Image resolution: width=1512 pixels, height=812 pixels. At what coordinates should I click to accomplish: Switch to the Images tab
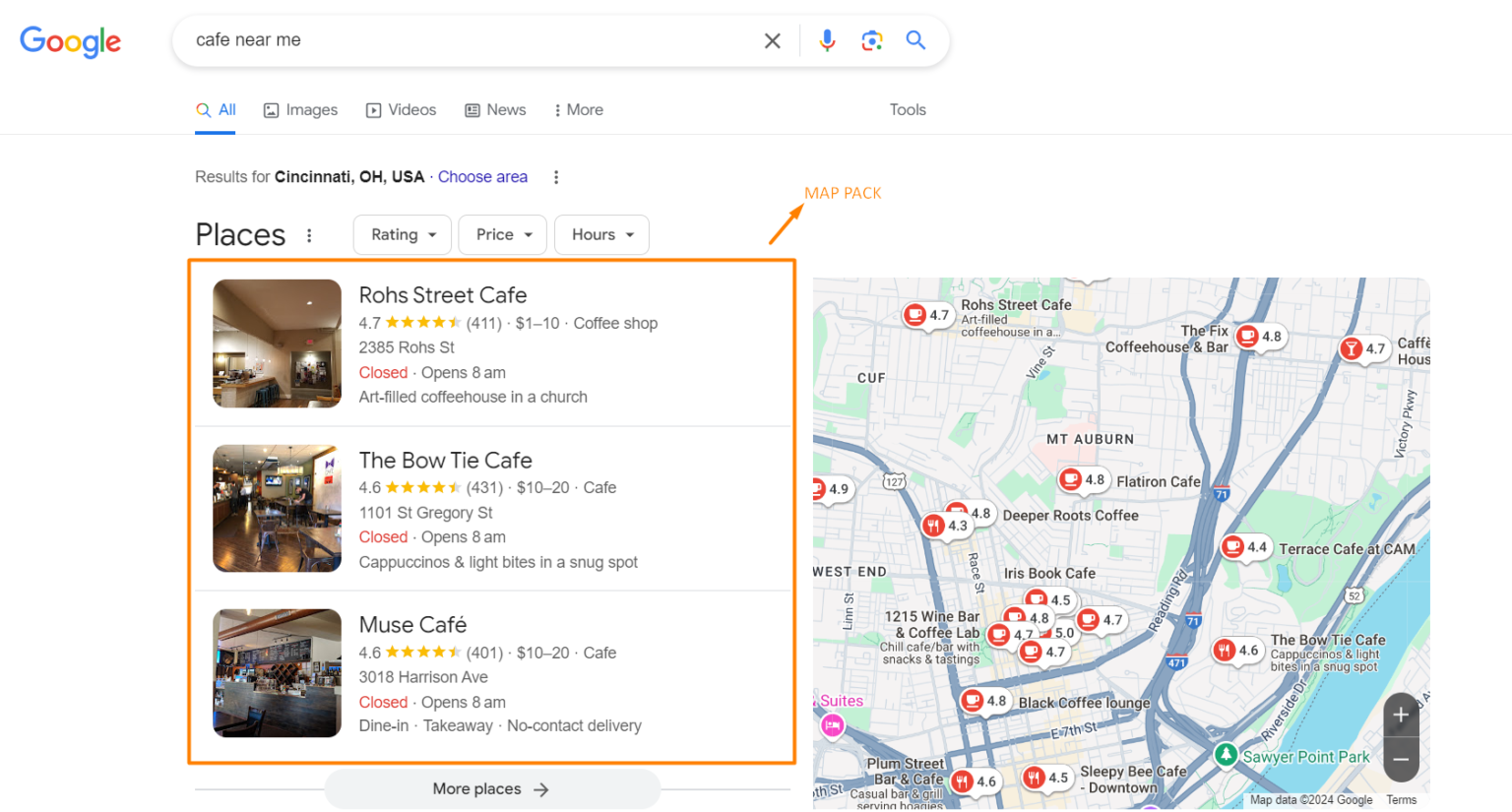click(x=300, y=109)
